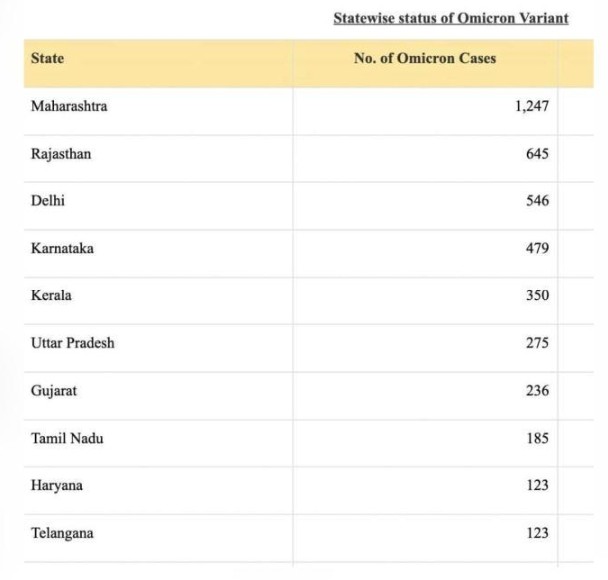The width and height of the screenshot is (608, 580).
Task: Click the Delhi state cell
Action: pos(49,201)
